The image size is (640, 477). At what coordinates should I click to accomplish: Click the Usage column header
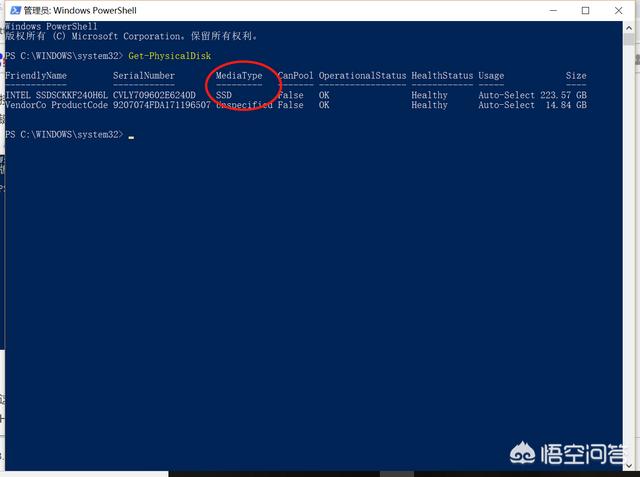click(491, 75)
